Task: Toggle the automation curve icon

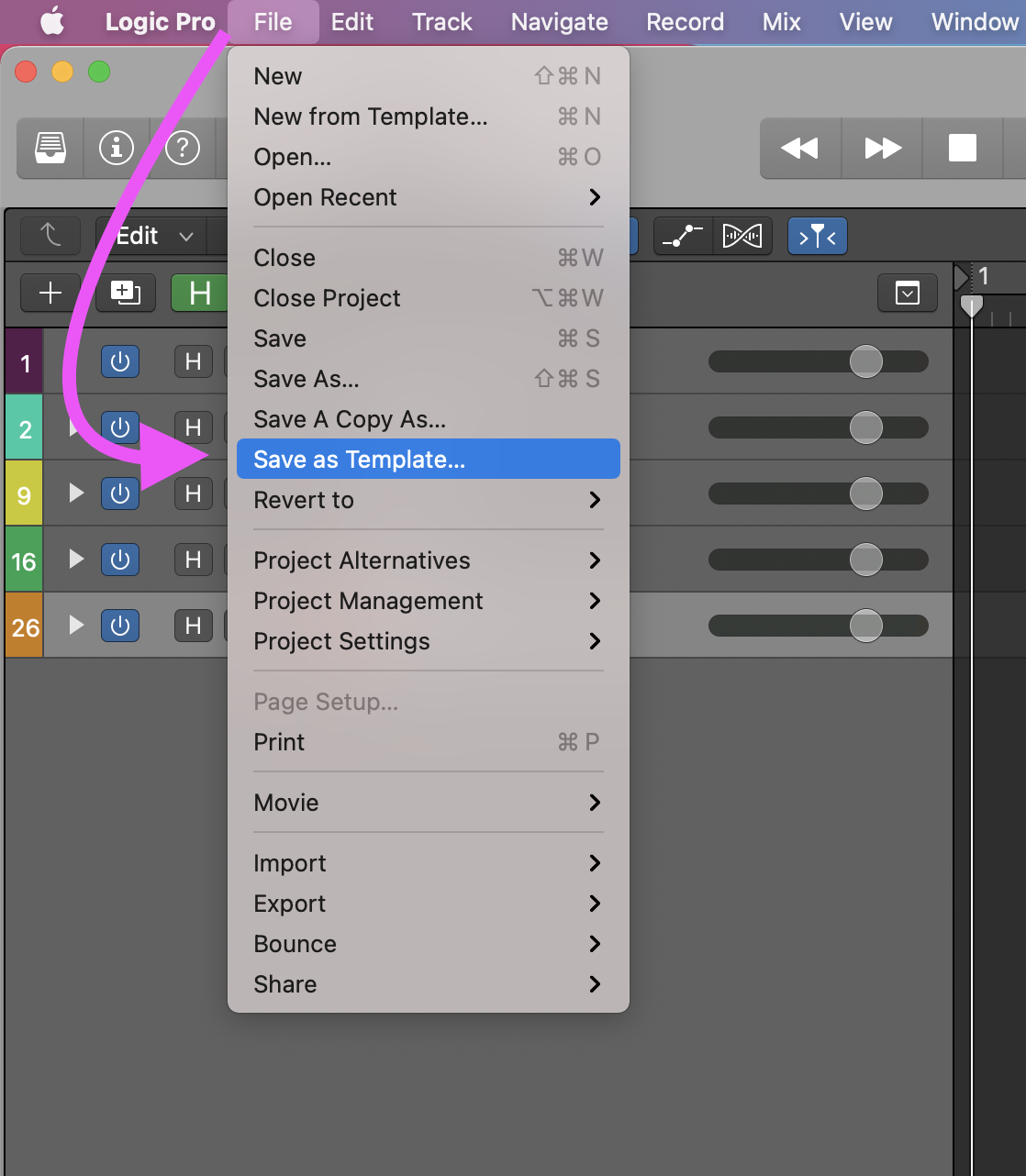Action: (683, 237)
